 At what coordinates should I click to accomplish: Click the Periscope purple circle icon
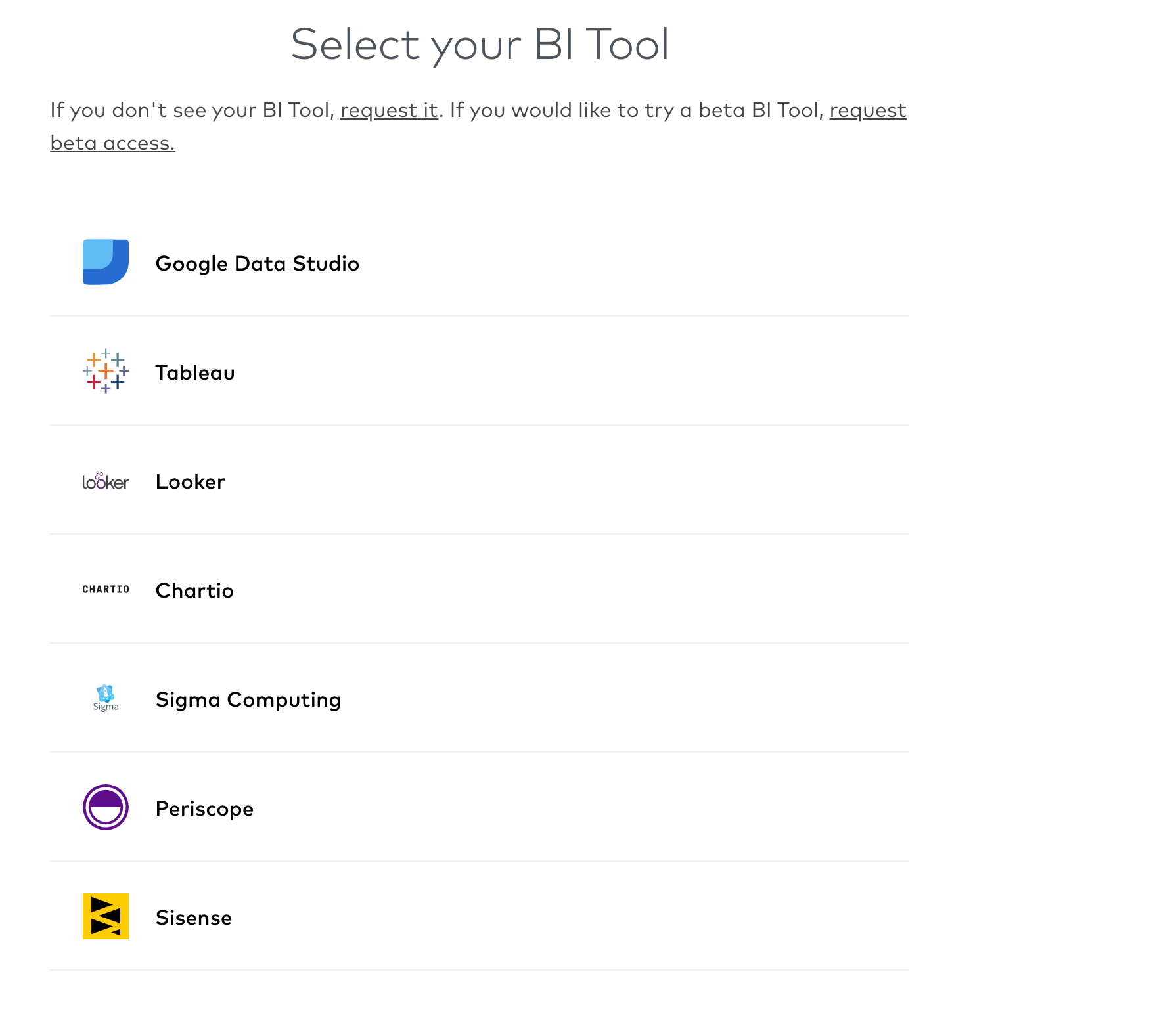106,807
